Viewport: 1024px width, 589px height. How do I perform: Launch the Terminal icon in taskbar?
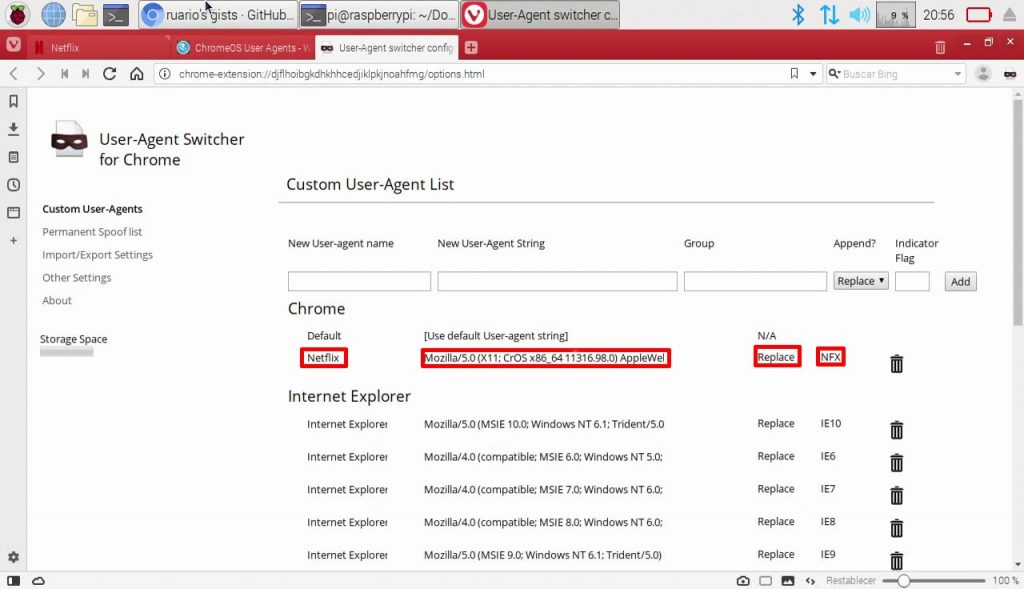[116, 14]
